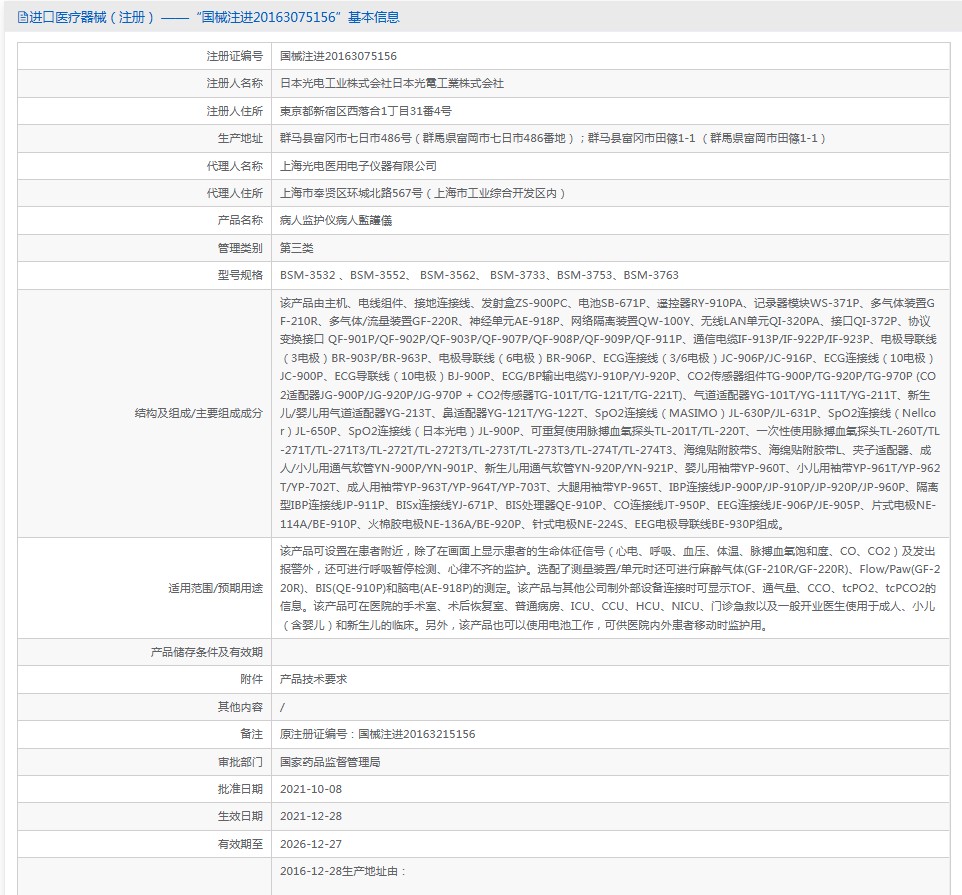
Task: Select agent name 上海光电医用电子仪器有限公司
Action: tap(358, 166)
